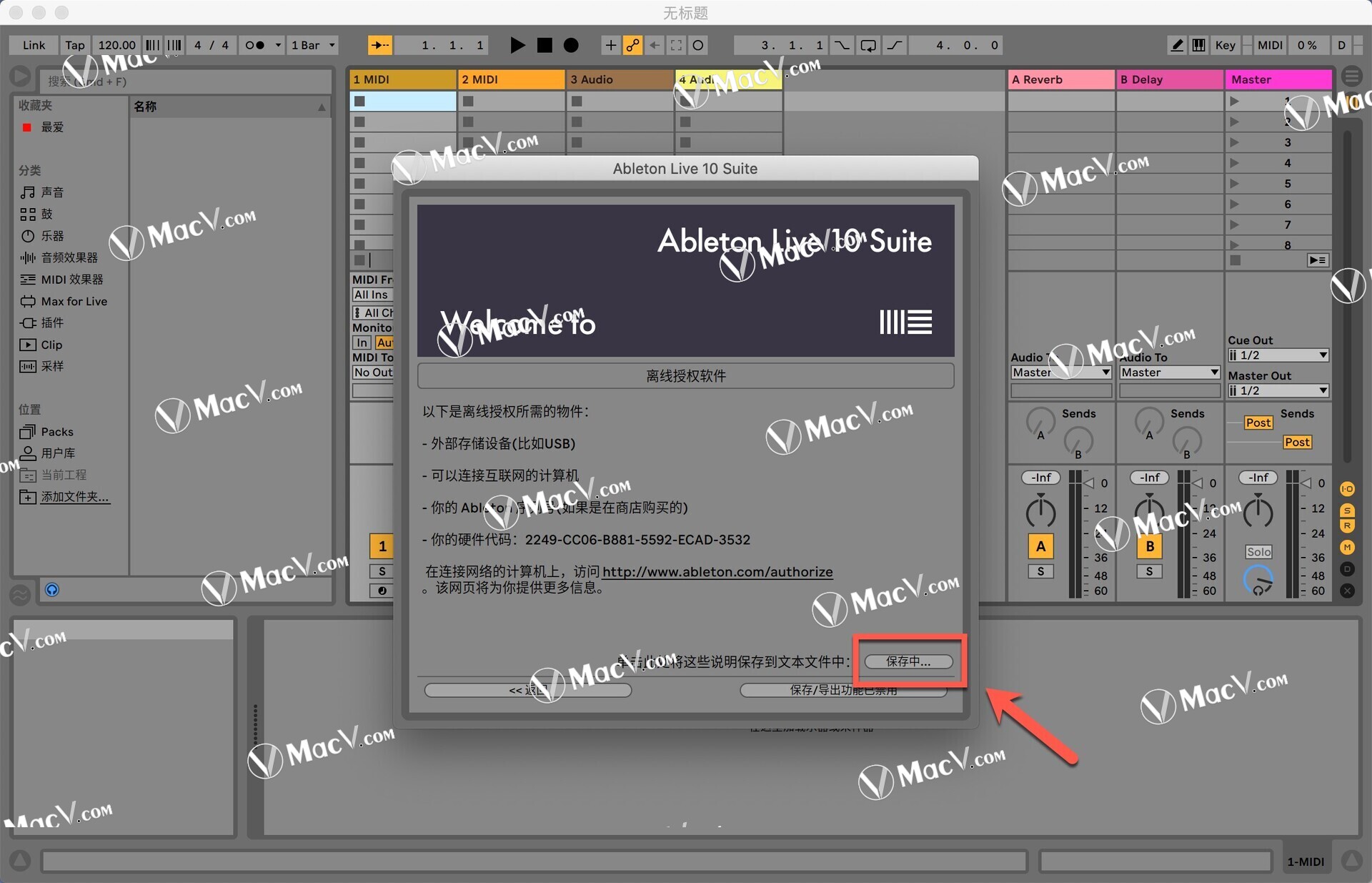Toggle the Automation Arm link icon
1372x883 pixels.
click(632, 45)
